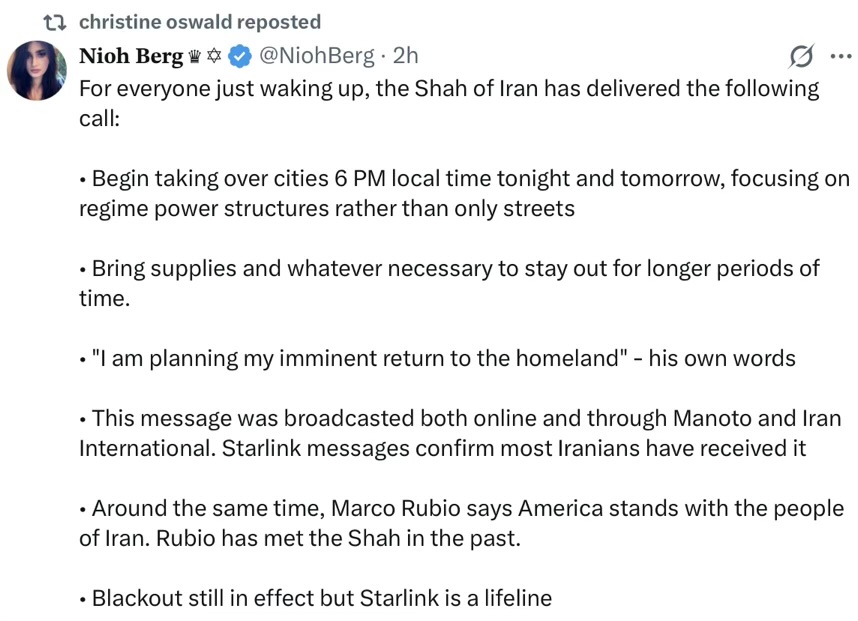The width and height of the screenshot is (858, 621).
Task: Click the Nioh Berg display name
Action: pos(131,56)
